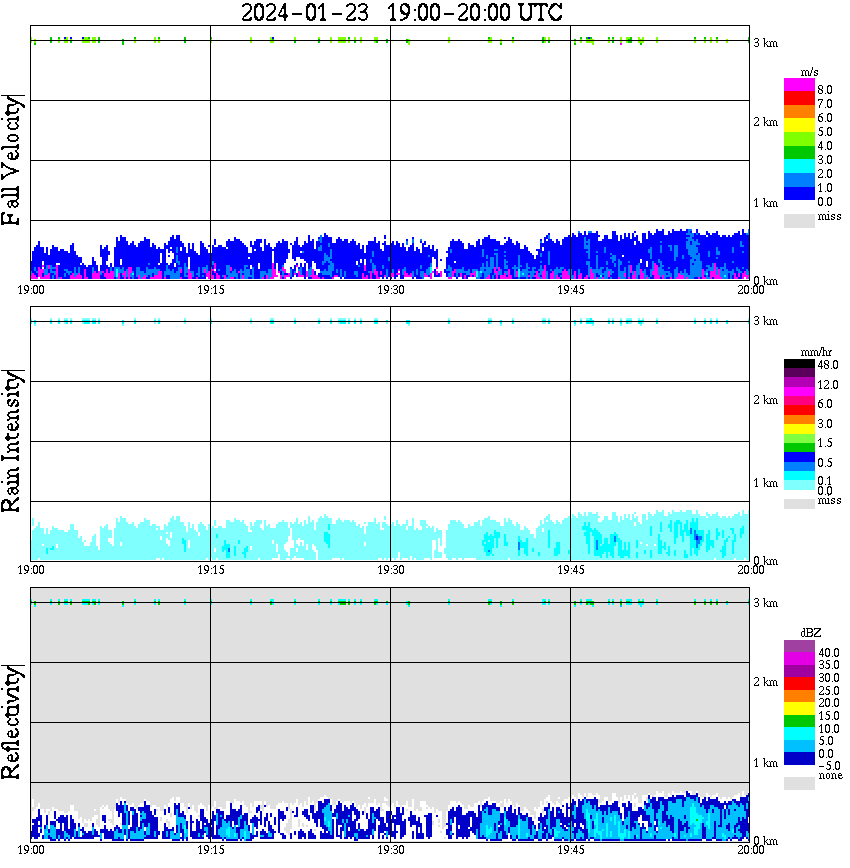Image resolution: width=850 pixels, height=868 pixels.
Task: Click the m/s unit label
Action: [809, 72]
